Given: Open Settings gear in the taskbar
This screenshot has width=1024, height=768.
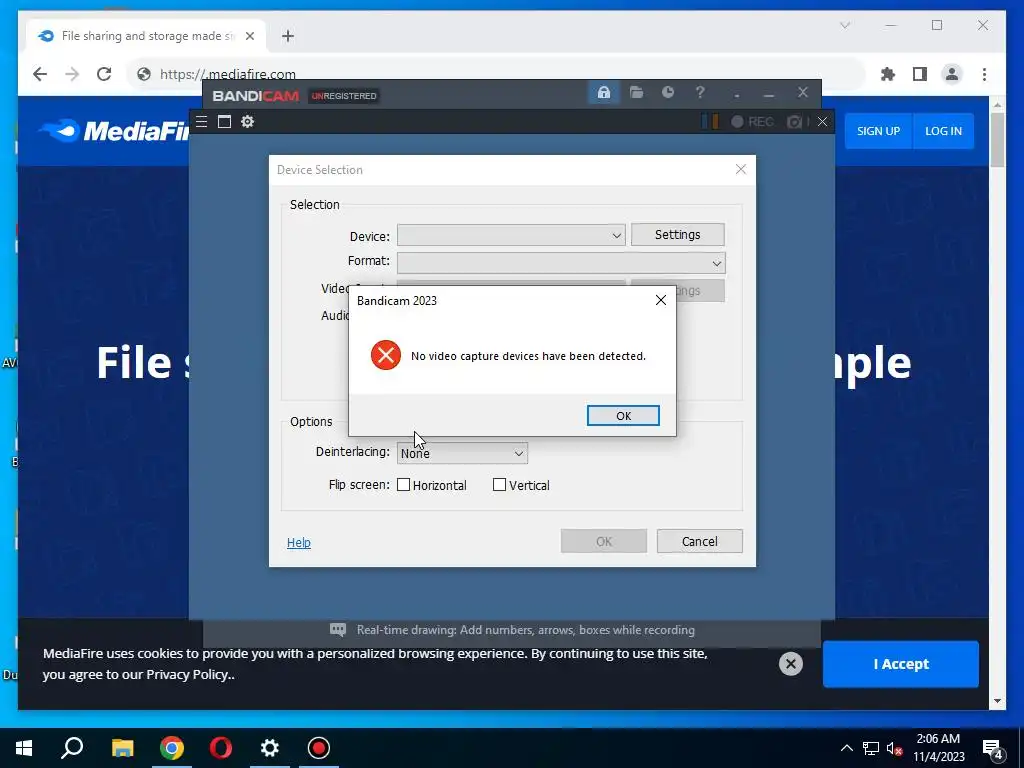Looking at the screenshot, I should 270,748.
